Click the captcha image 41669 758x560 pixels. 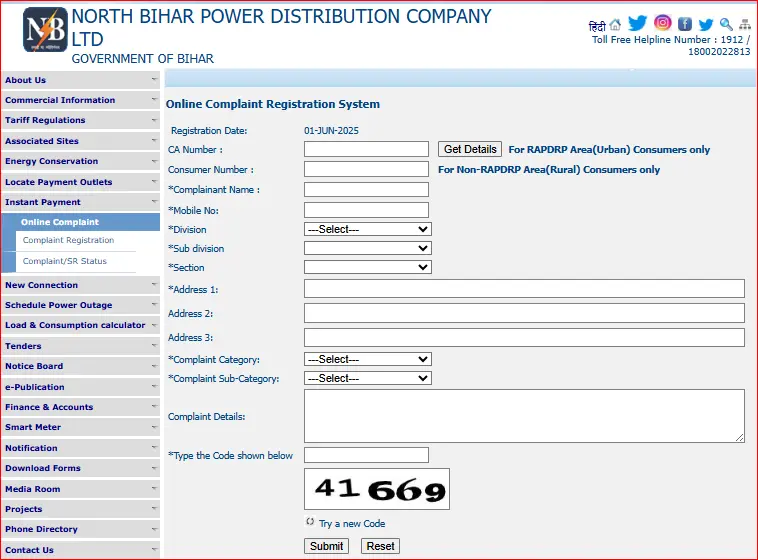tap(377, 489)
